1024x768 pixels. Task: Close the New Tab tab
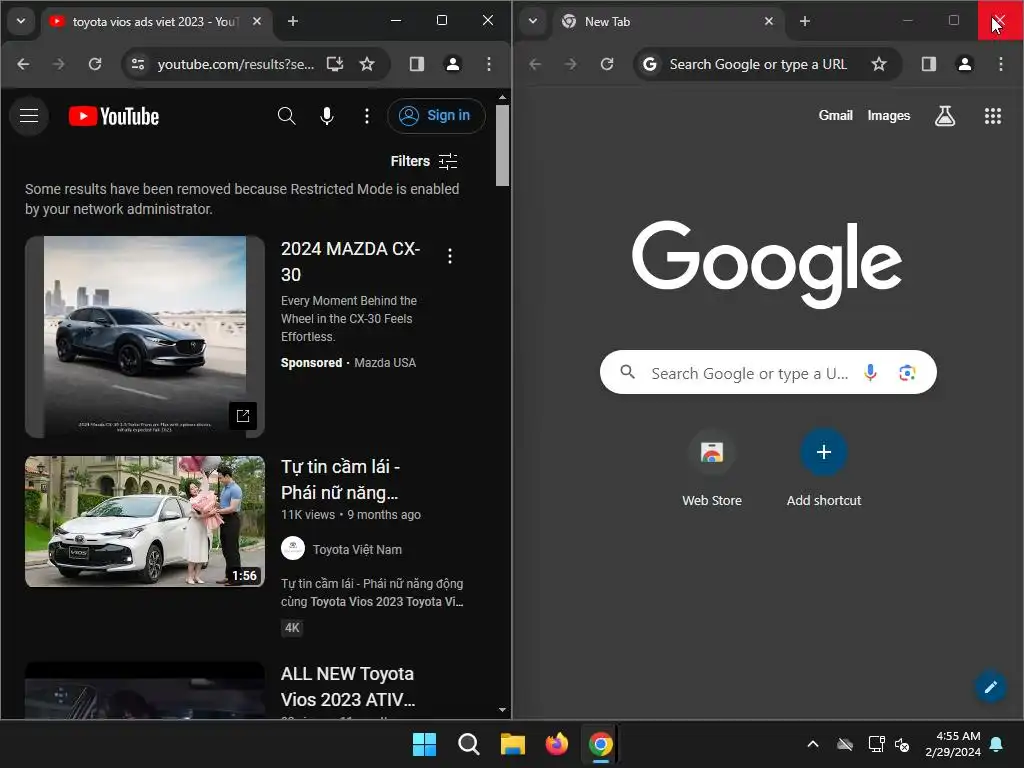[x=769, y=21]
